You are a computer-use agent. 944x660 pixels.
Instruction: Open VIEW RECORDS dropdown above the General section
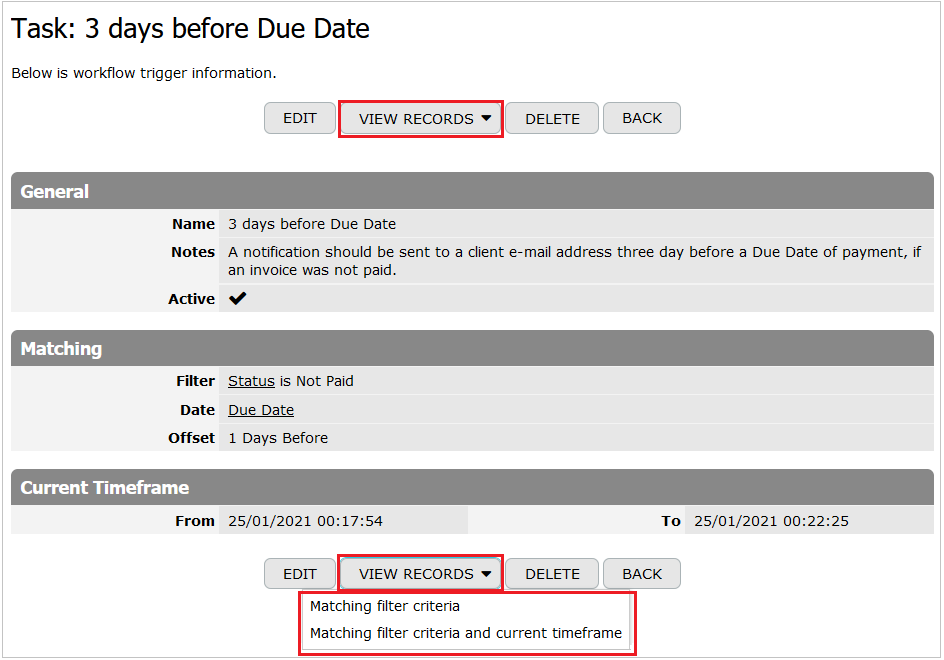click(420, 119)
